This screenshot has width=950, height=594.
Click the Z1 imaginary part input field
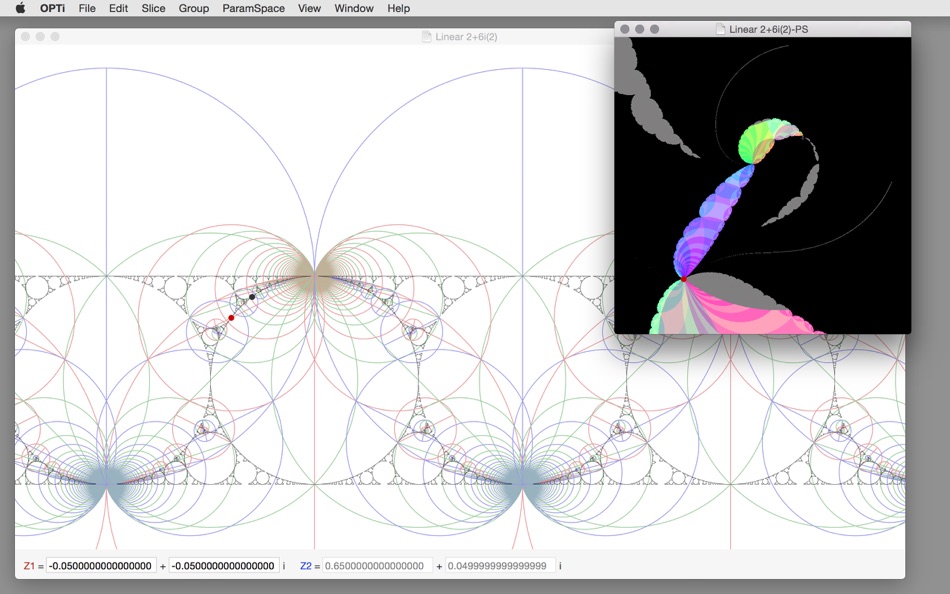pyautogui.click(x=224, y=566)
